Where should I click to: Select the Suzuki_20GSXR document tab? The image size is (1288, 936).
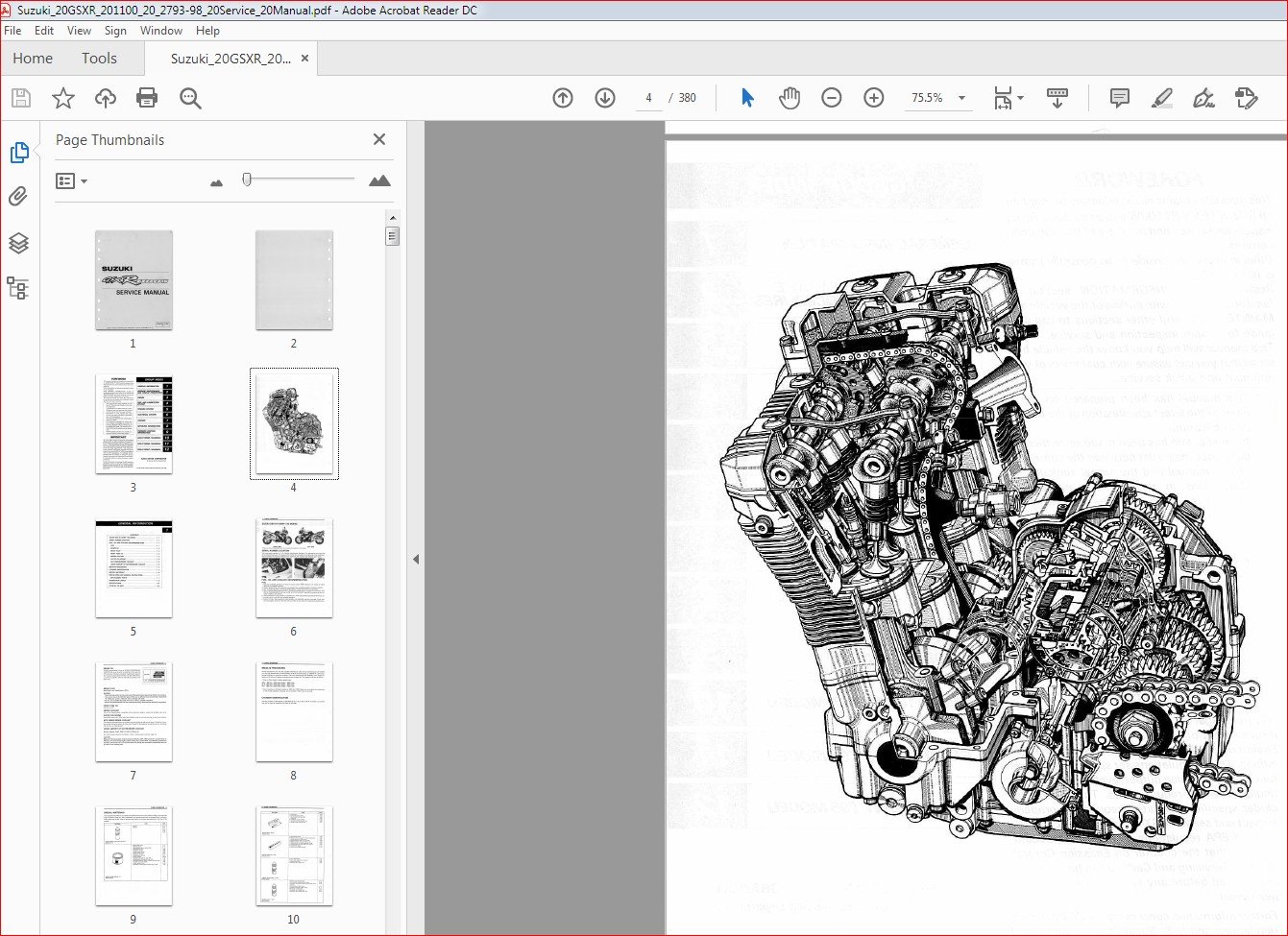231,59
